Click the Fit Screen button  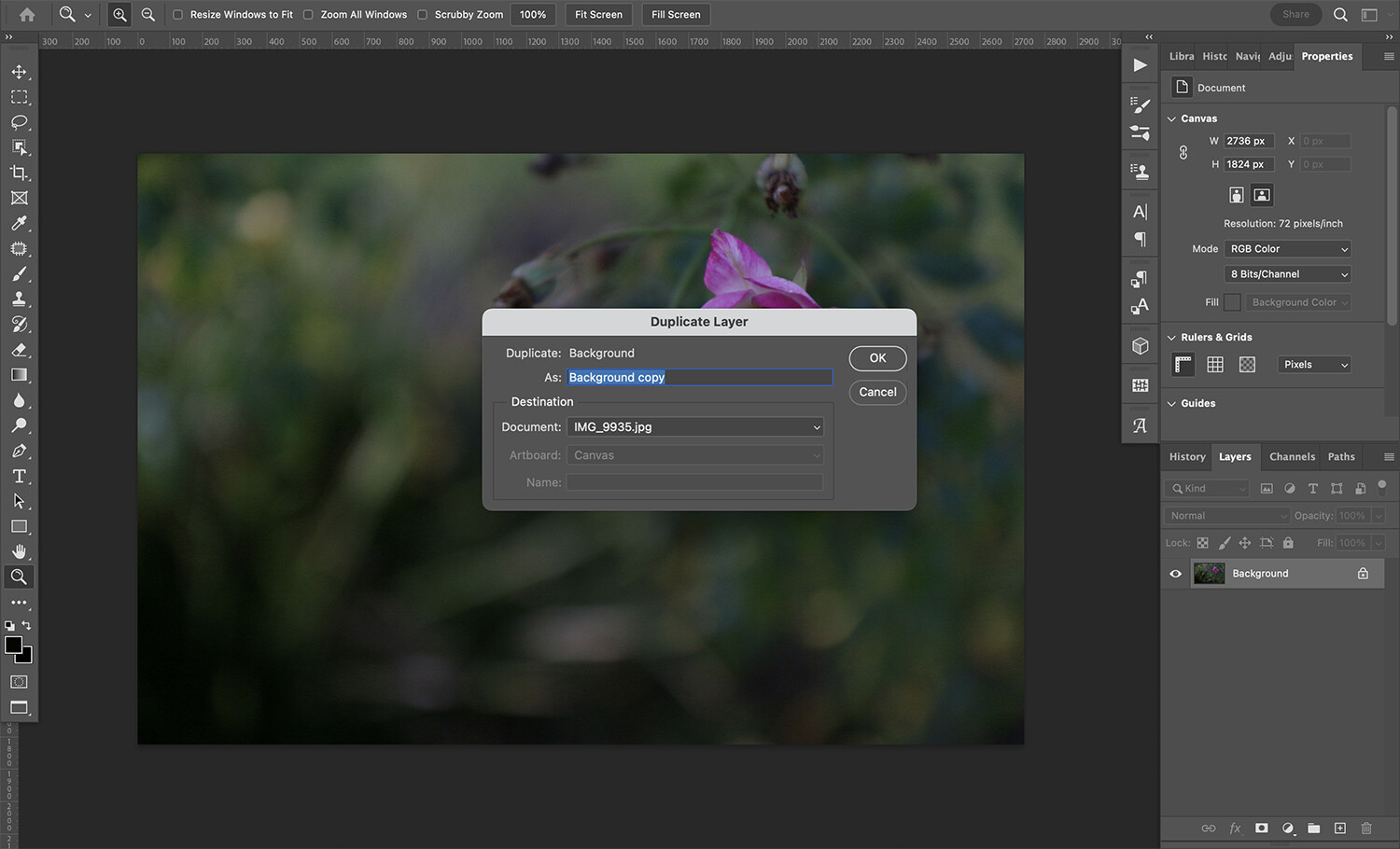point(597,14)
